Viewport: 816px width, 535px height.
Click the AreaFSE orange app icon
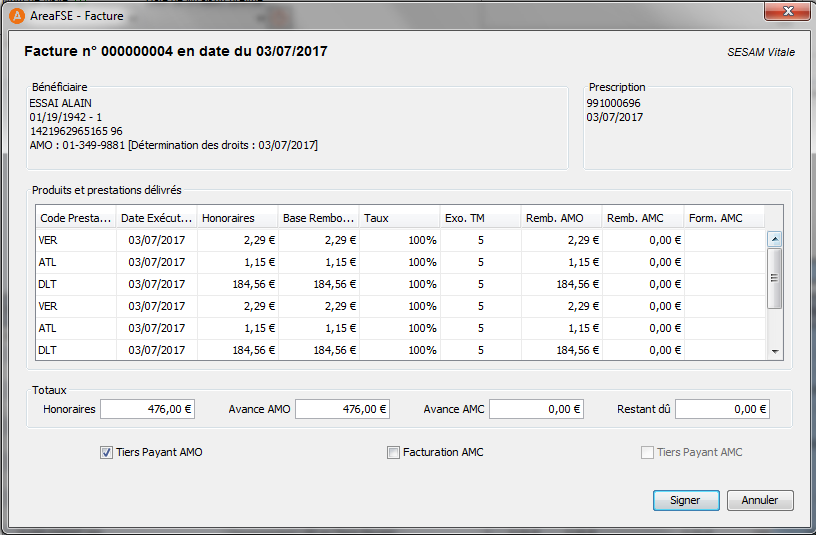pyautogui.click(x=17, y=16)
